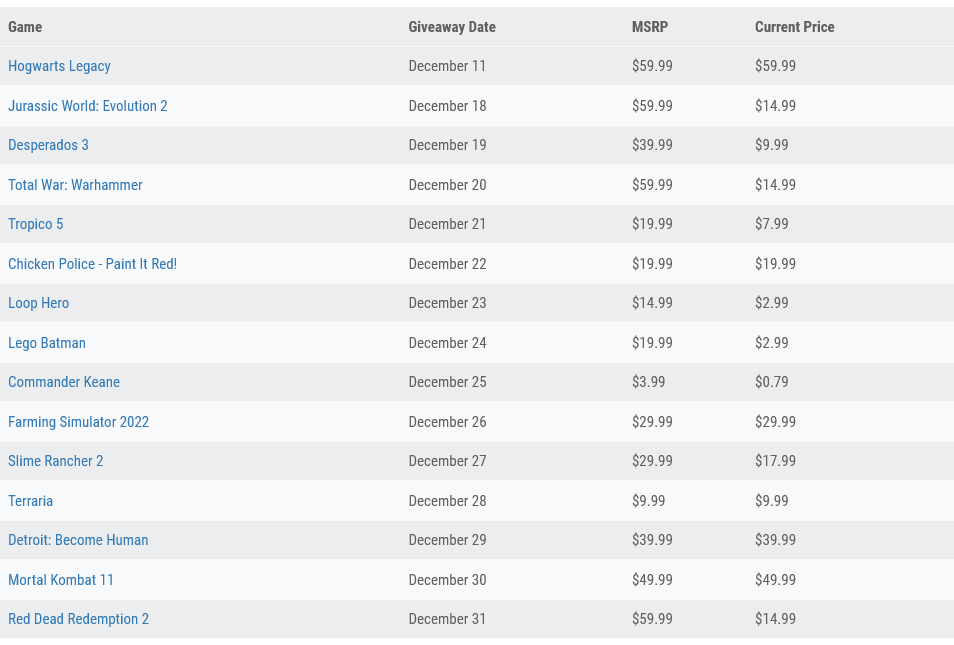Screen dimensions: 954x645
Task: Open the Farming Simulator 2022 page
Action: 78,421
